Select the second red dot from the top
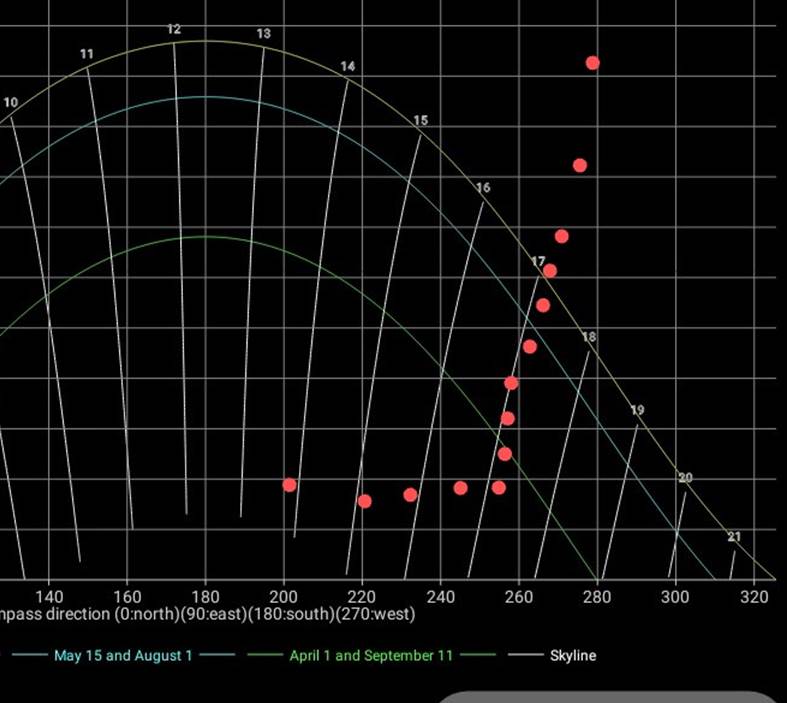 tap(579, 165)
